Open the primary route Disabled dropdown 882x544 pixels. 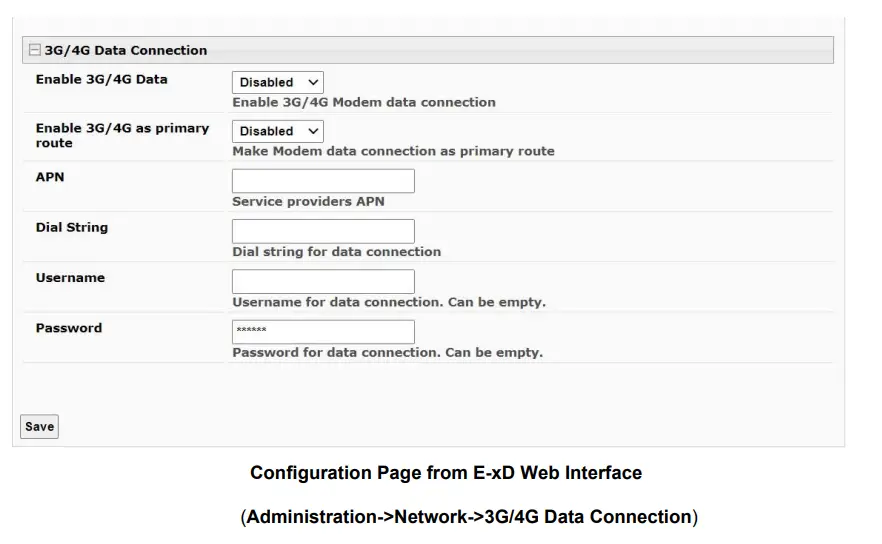point(277,131)
